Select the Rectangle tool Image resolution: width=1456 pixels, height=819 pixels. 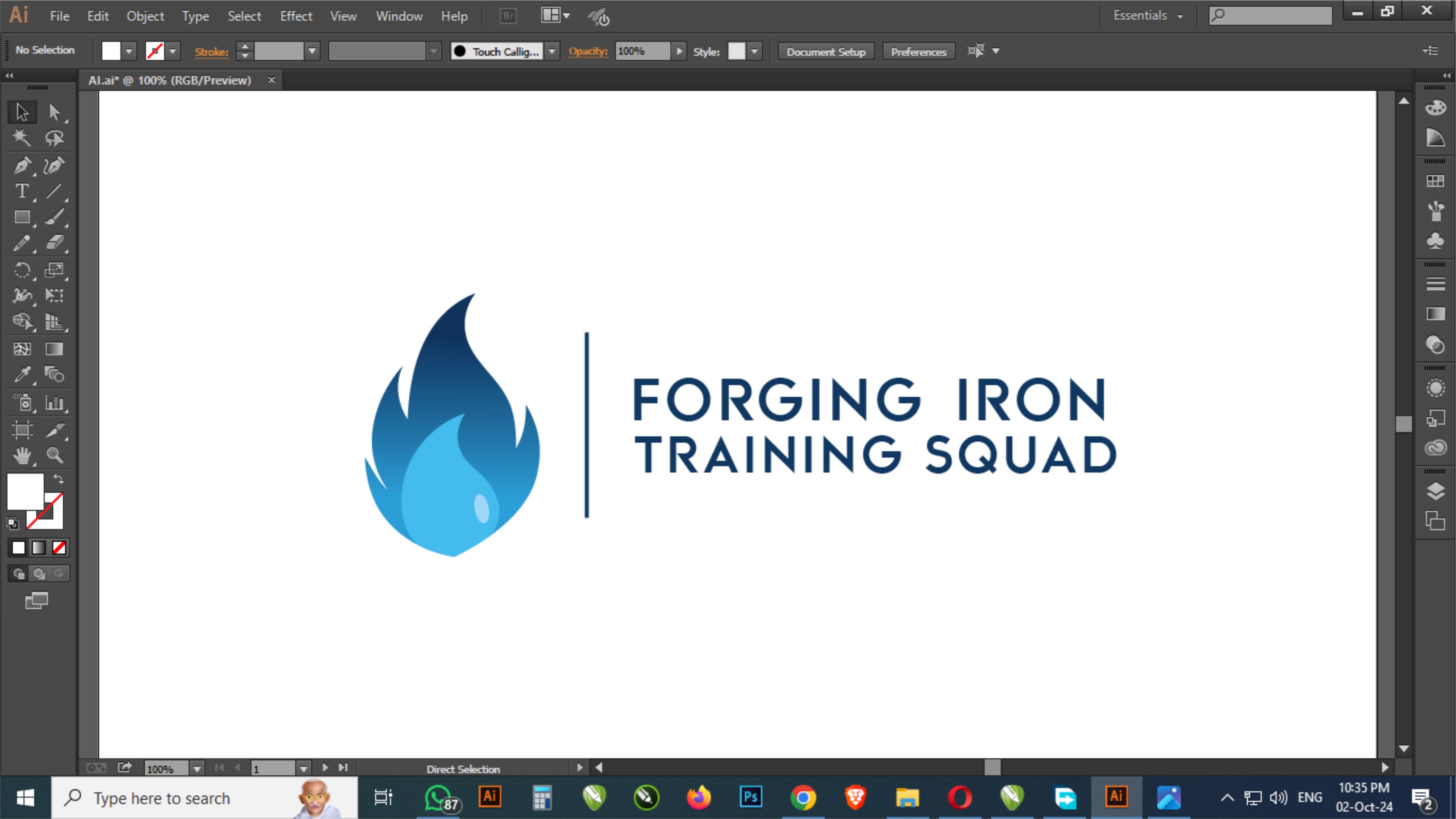pos(22,217)
